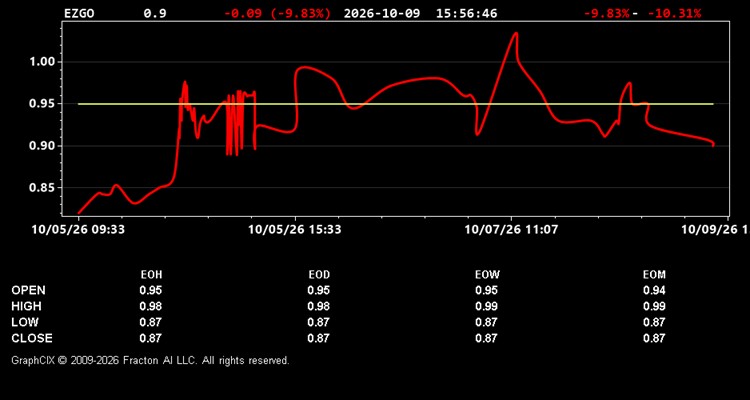Click HIGH value 0.98 under EOH
The height and width of the screenshot is (400, 750).
(151, 306)
